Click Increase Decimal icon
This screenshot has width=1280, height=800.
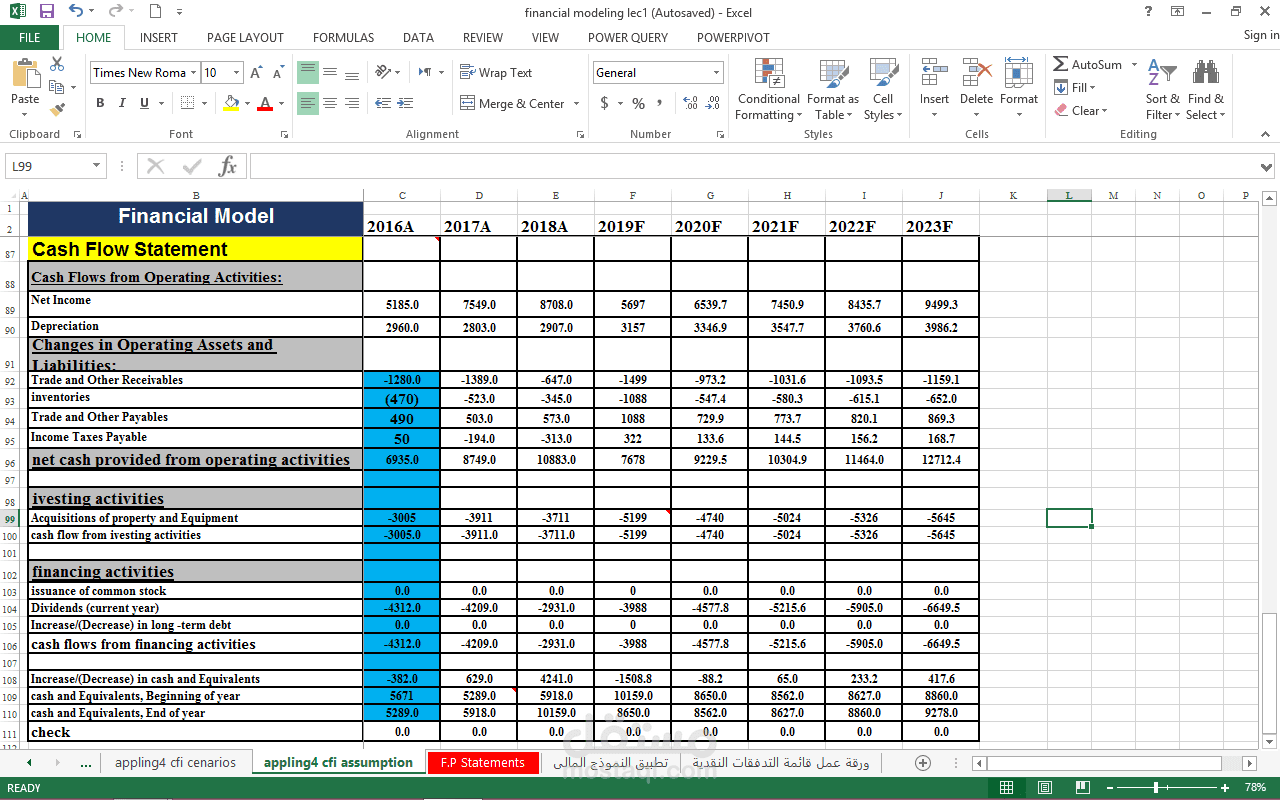click(x=691, y=103)
